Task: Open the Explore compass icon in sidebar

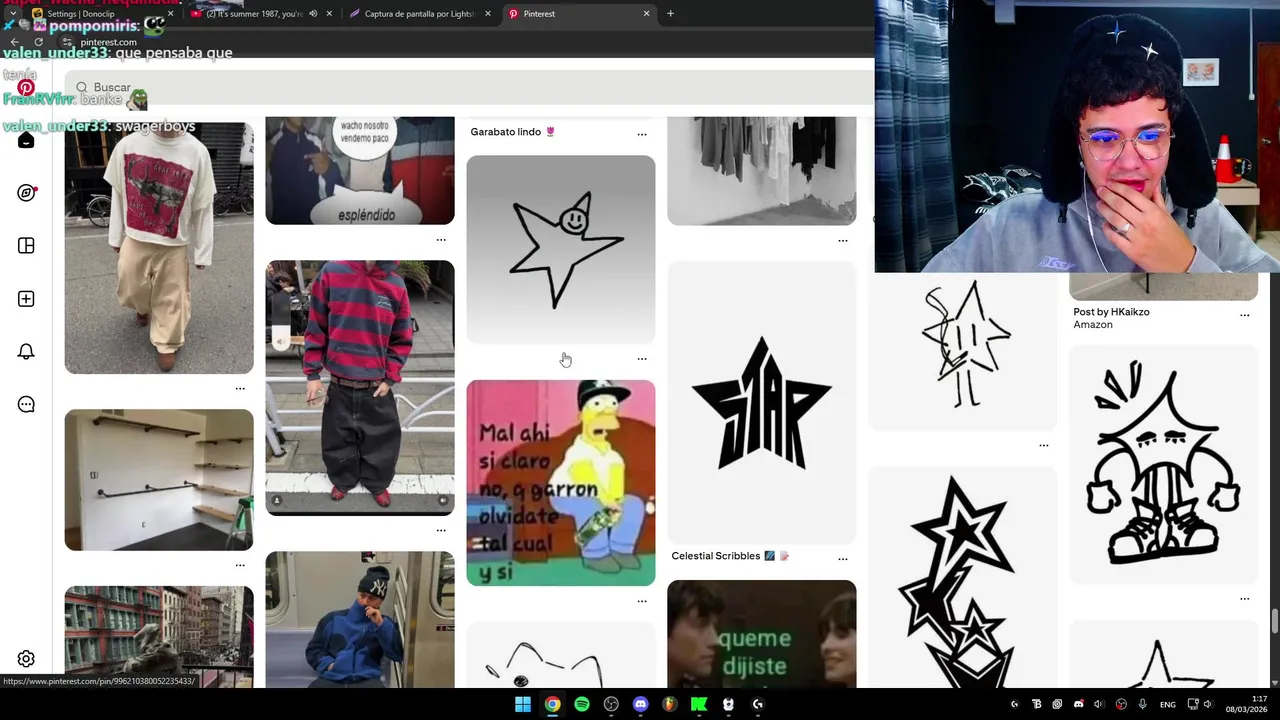Action: click(x=26, y=193)
